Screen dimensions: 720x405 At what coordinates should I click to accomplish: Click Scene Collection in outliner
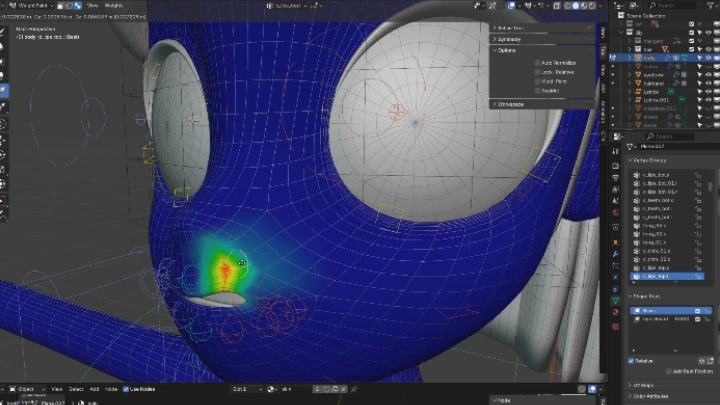tap(646, 15)
